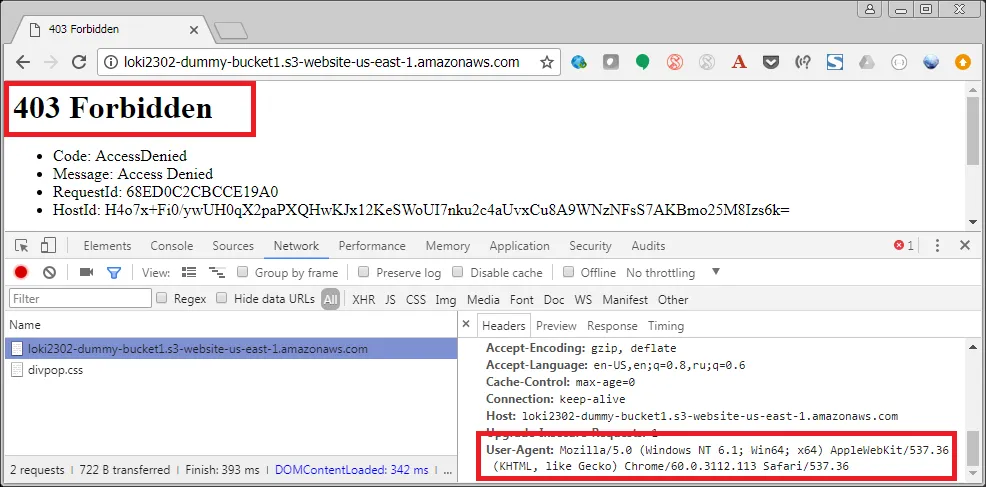The width and height of the screenshot is (986, 487).
Task: Check the Disable cache option
Action: 458,272
